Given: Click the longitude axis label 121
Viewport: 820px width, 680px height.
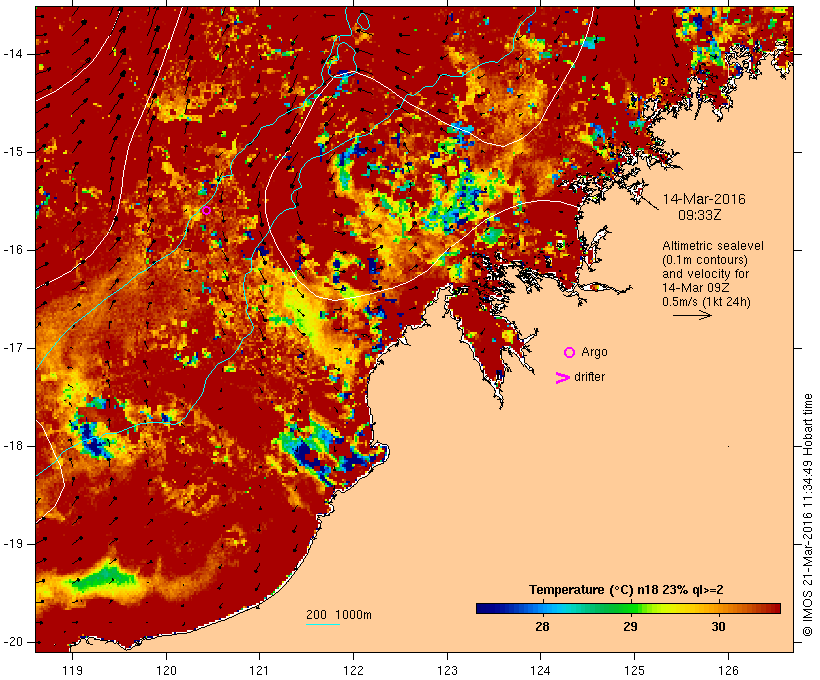Looking at the screenshot, I should (259, 670).
